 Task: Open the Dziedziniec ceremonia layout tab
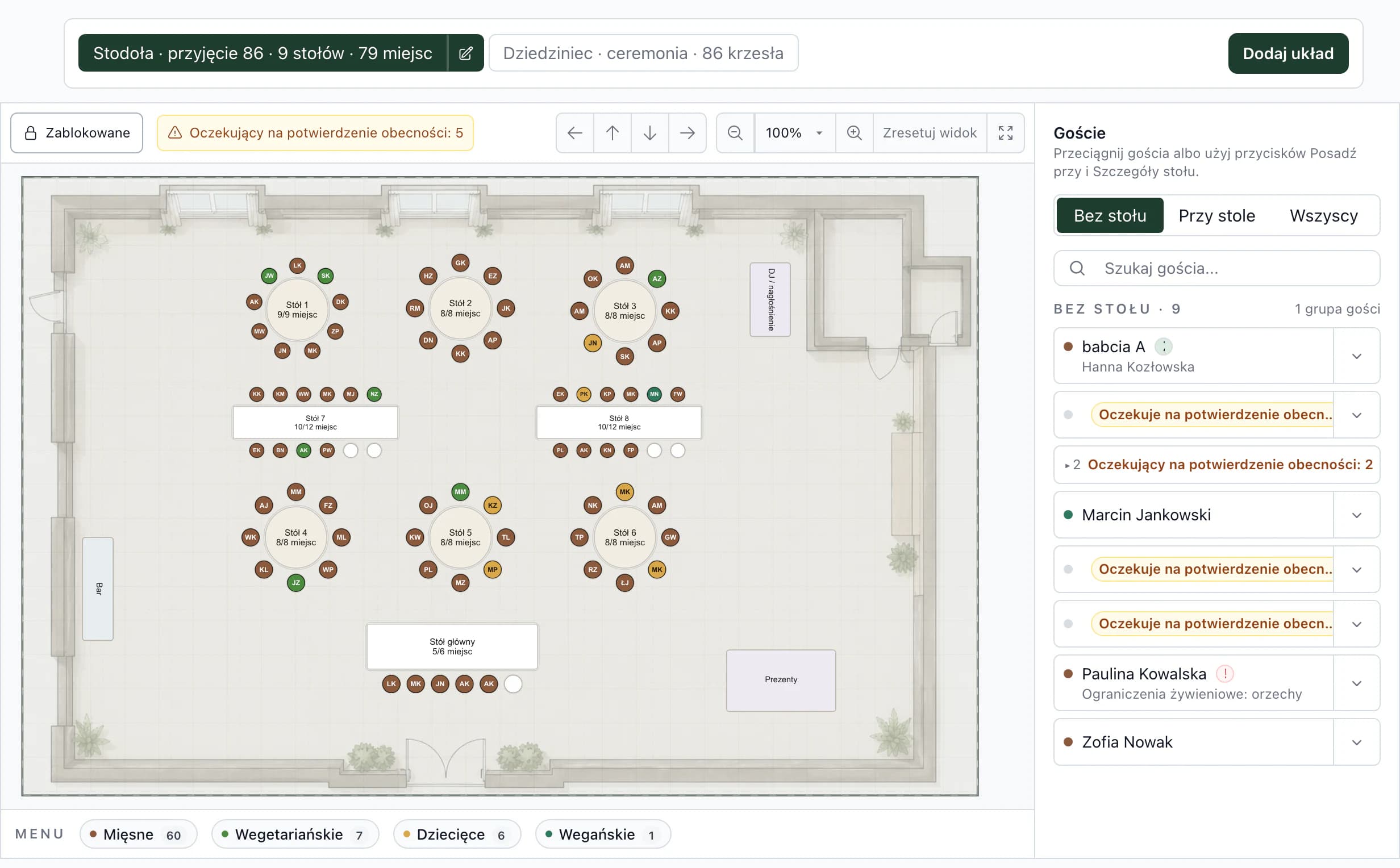tap(643, 53)
